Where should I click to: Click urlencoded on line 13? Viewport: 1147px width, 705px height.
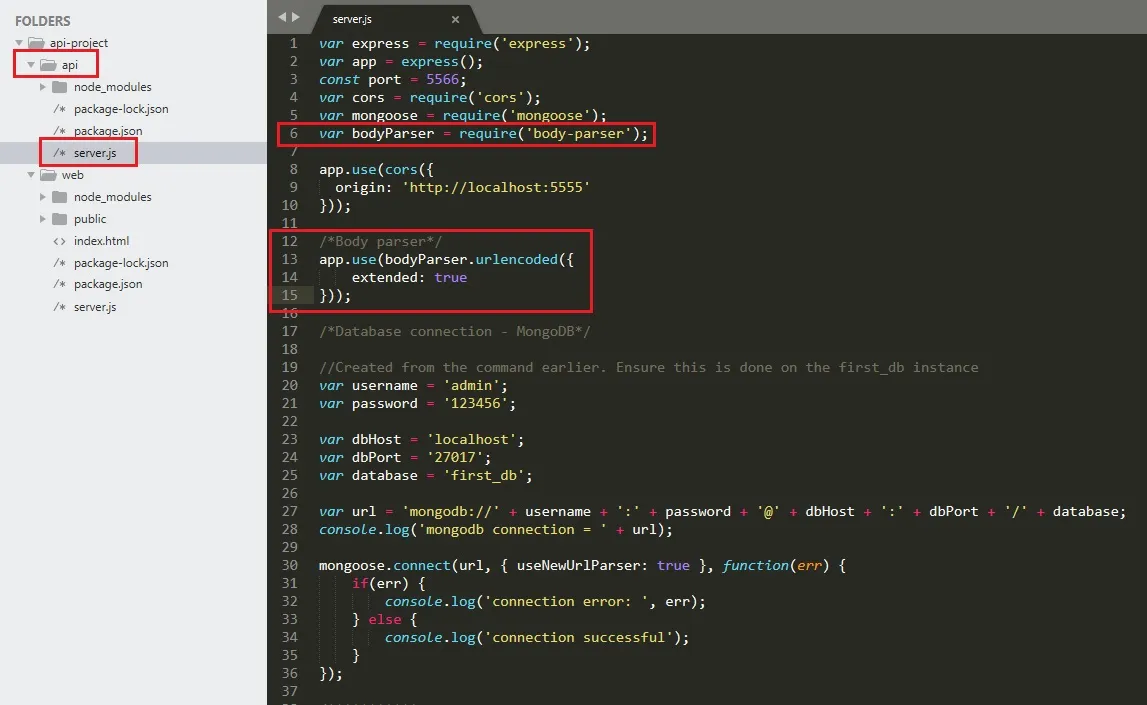tap(516, 259)
